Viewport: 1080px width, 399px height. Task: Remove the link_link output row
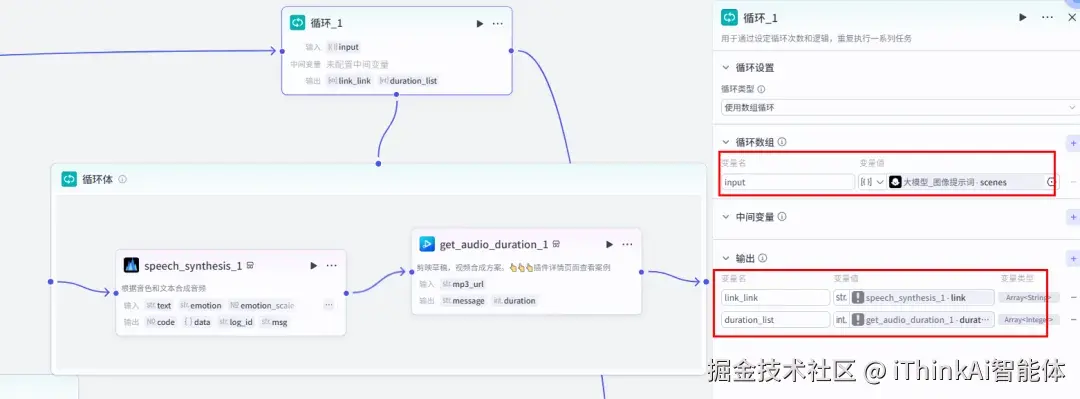[x=1073, y=298]
